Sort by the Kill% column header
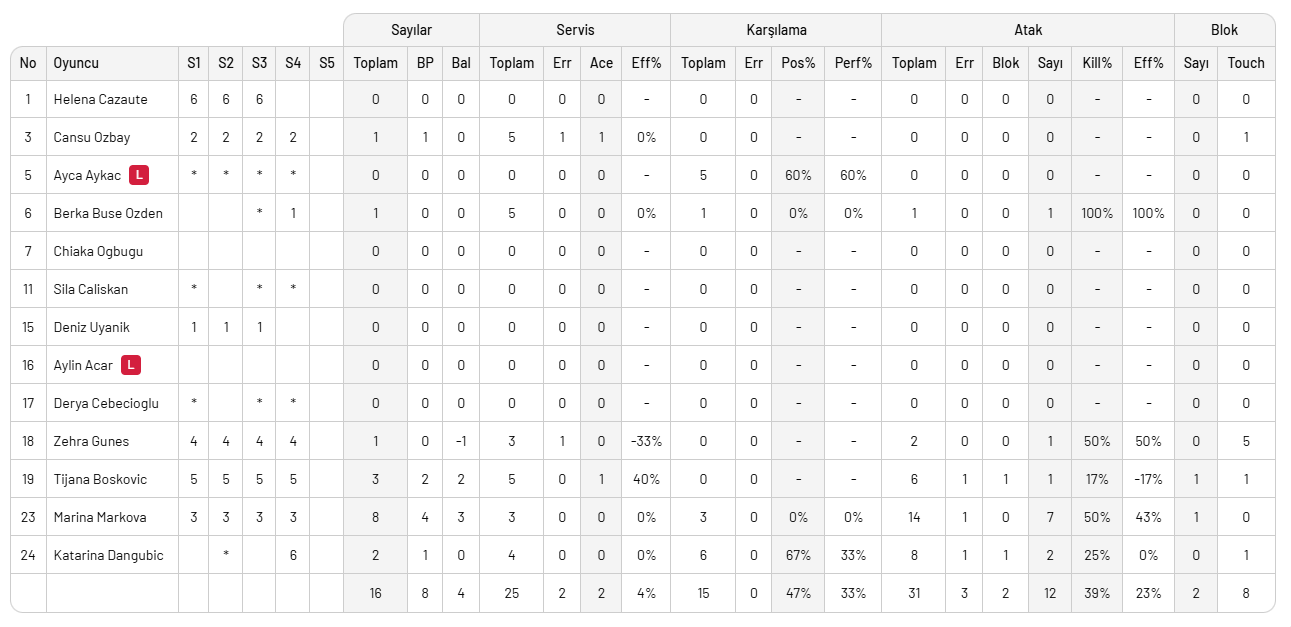 pyautogui.click(x=1097, y=63)
